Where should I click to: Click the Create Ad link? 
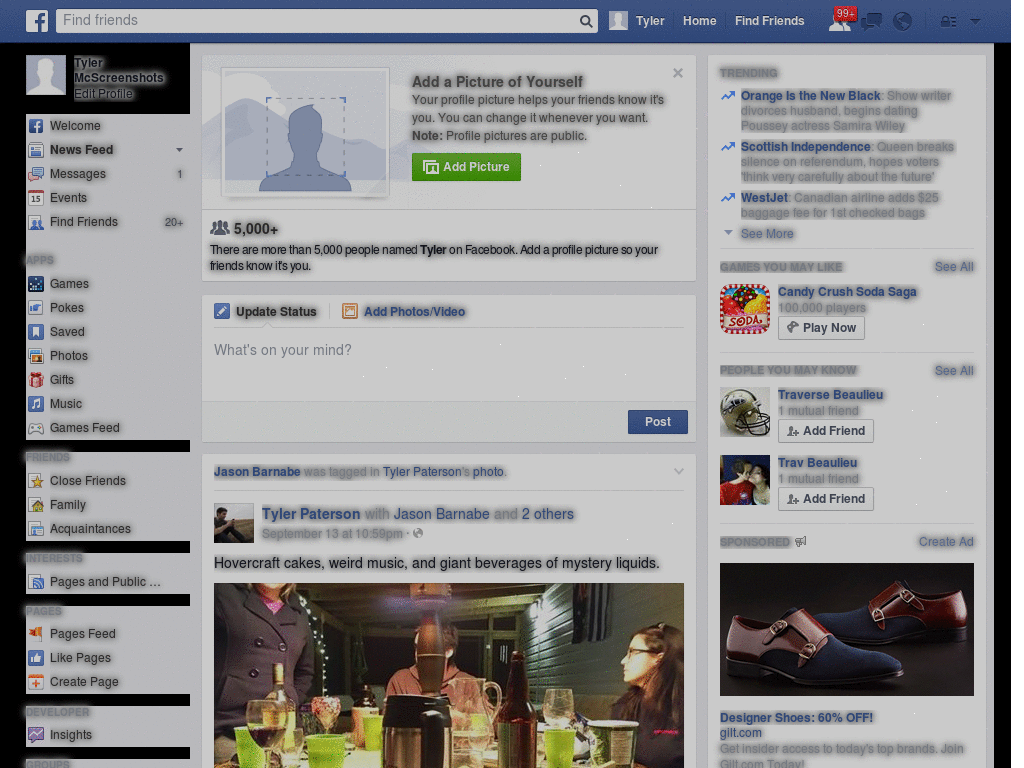pyautogui.click(x=946, y=541)
